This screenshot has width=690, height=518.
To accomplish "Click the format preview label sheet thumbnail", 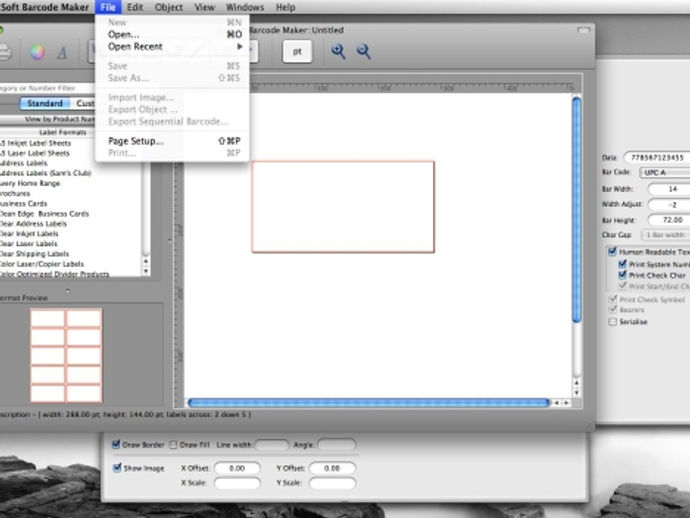I will click(x=66, y=356).
